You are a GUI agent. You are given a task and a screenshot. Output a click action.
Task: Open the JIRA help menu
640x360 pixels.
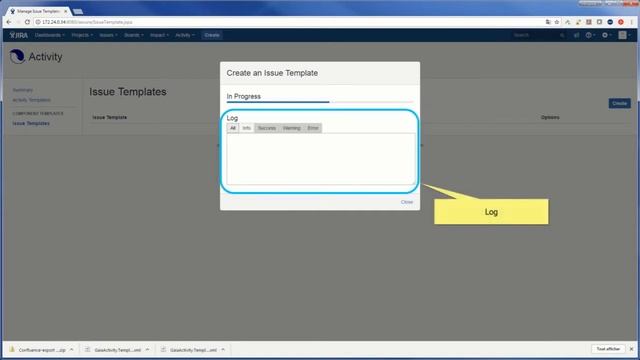pyautogui.click(x=590, y=36)
